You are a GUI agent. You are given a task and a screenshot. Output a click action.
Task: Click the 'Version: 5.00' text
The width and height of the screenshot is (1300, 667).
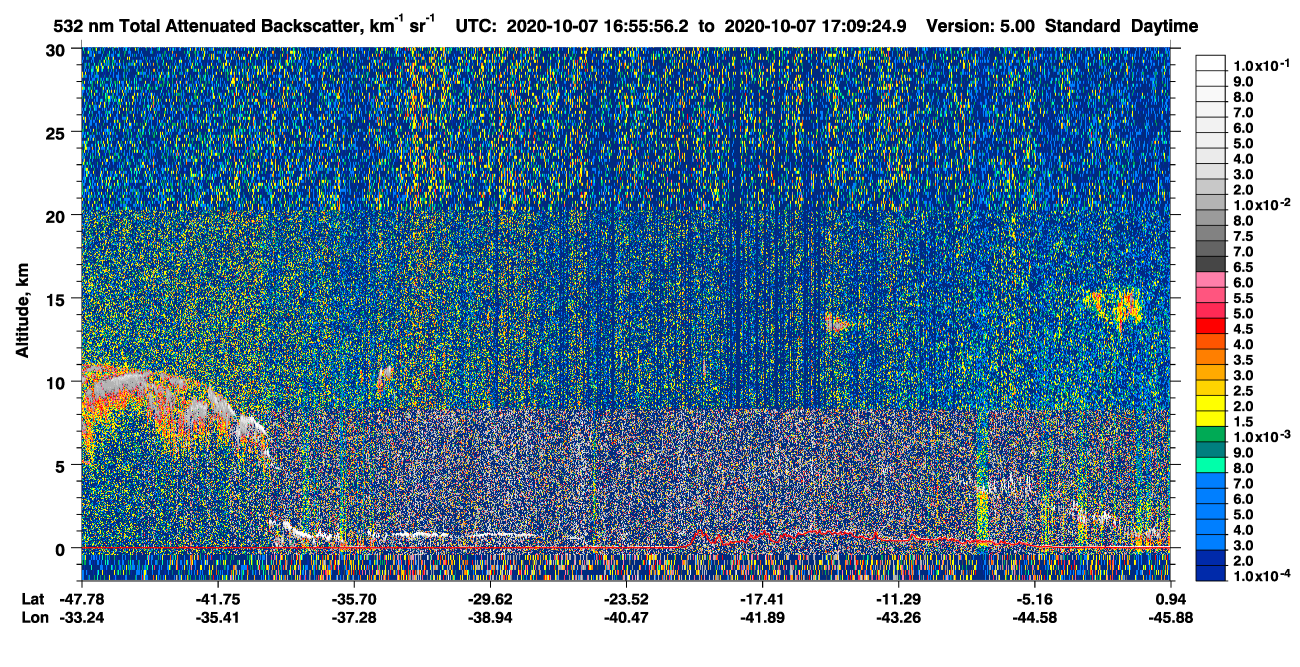tap(981, 26)
